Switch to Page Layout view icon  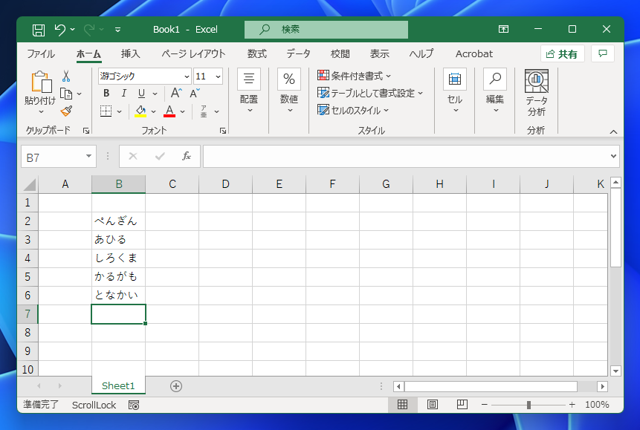(x=432, y=405)
